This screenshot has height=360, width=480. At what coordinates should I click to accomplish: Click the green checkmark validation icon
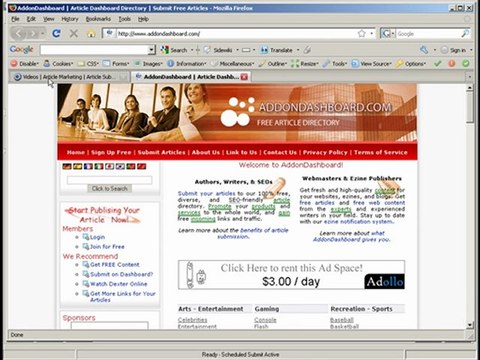click(438, 63)
